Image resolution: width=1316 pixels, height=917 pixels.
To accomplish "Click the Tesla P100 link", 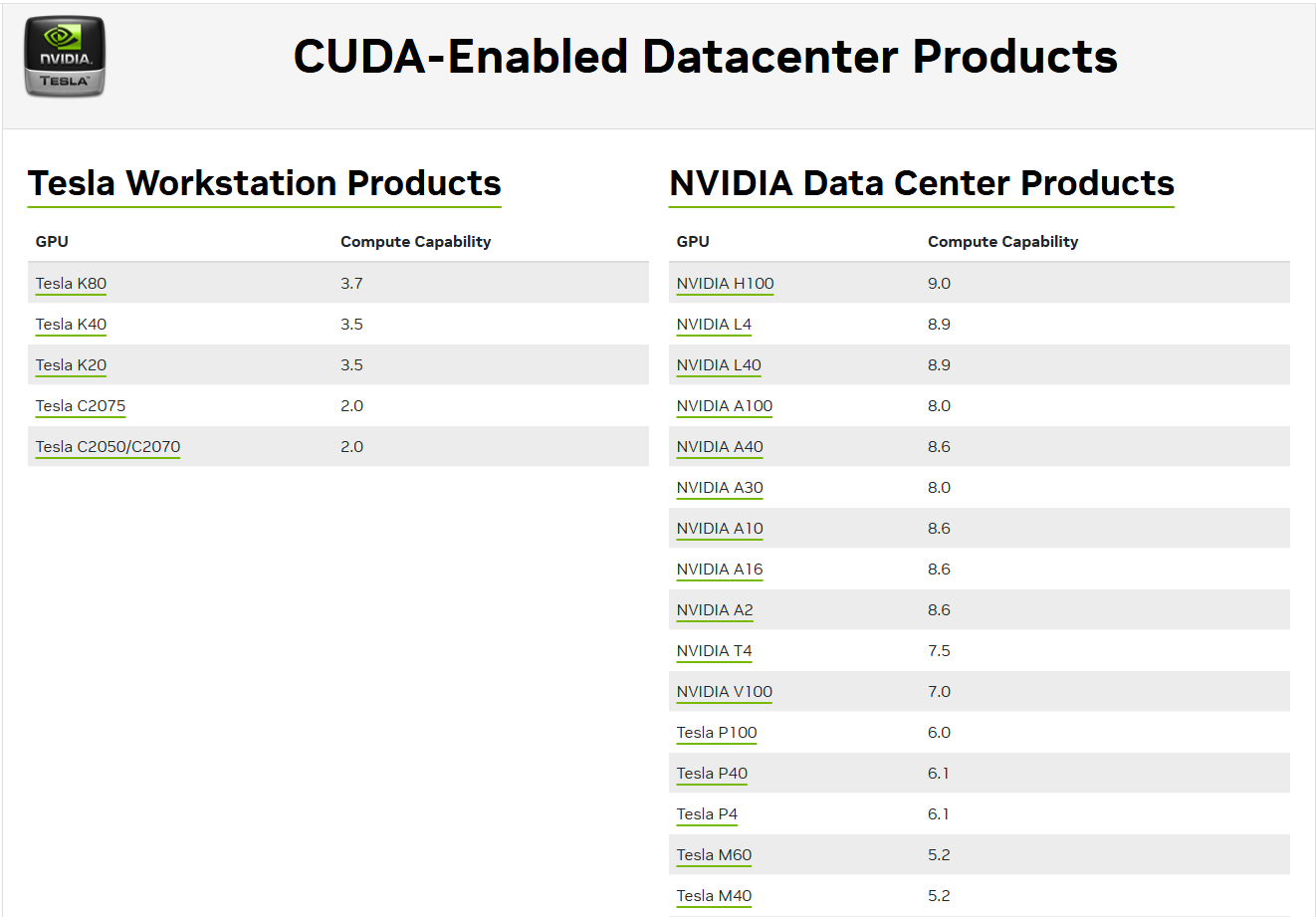I will click(x=717, y=733).
